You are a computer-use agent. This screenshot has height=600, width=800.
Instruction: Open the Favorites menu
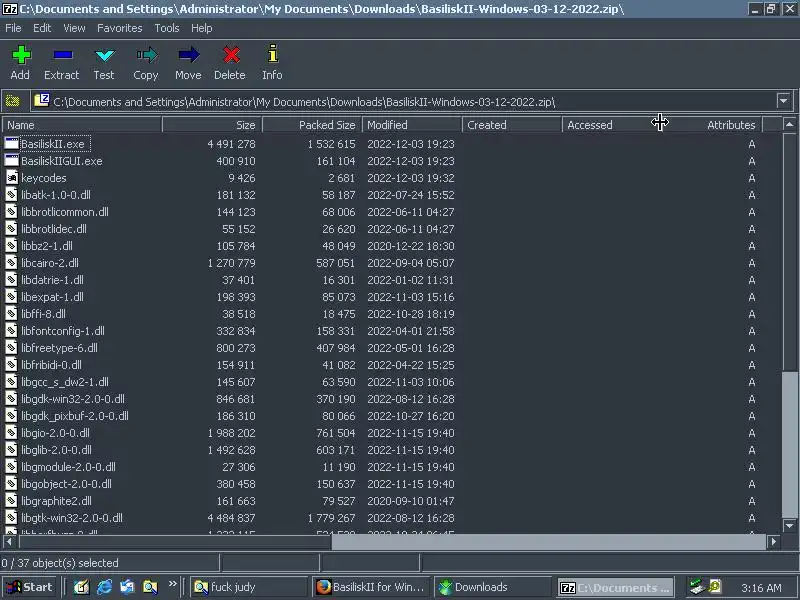coord(119,28)
